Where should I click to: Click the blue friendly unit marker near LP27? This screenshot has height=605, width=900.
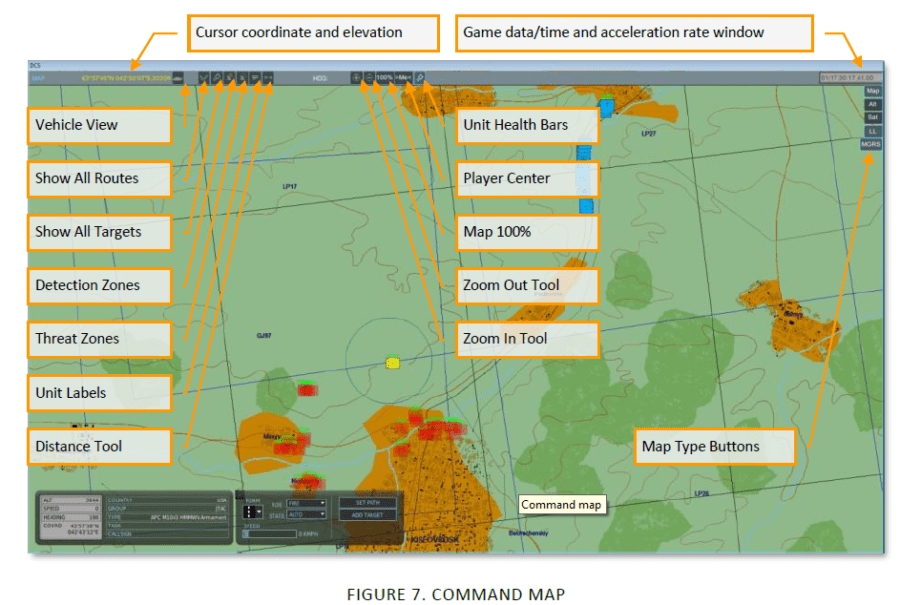(605, 105)
